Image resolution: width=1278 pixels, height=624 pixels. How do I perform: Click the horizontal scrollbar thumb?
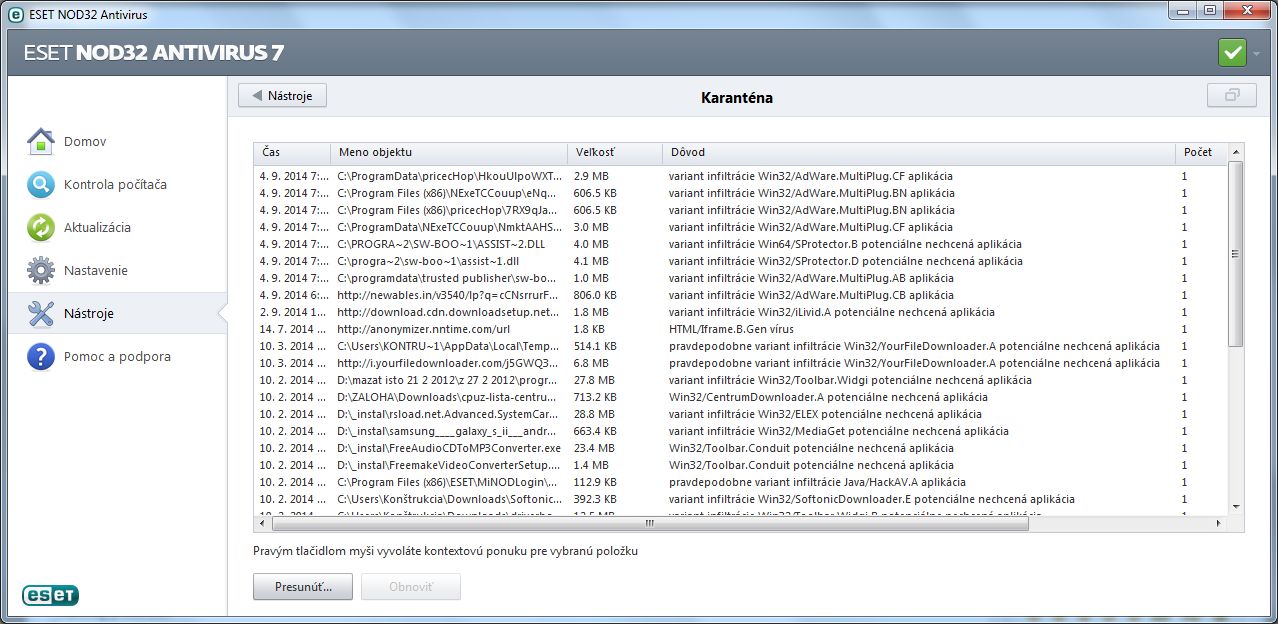649,523
